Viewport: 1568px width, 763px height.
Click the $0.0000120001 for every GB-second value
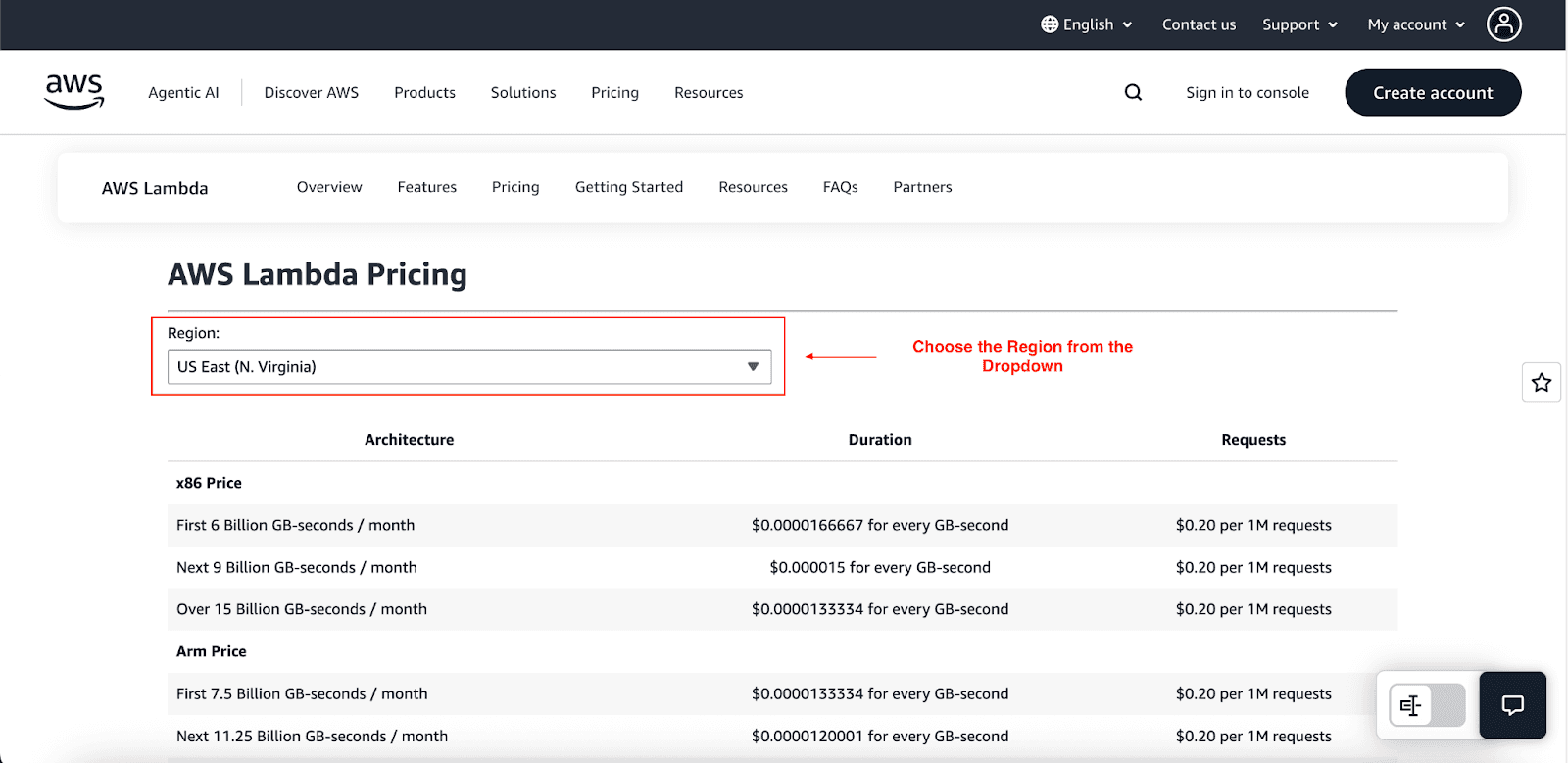[x=880, y=736]
